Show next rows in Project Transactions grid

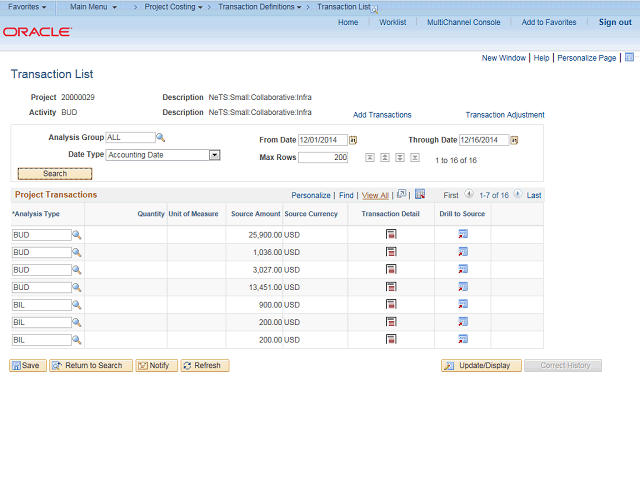tap(519, 195)
